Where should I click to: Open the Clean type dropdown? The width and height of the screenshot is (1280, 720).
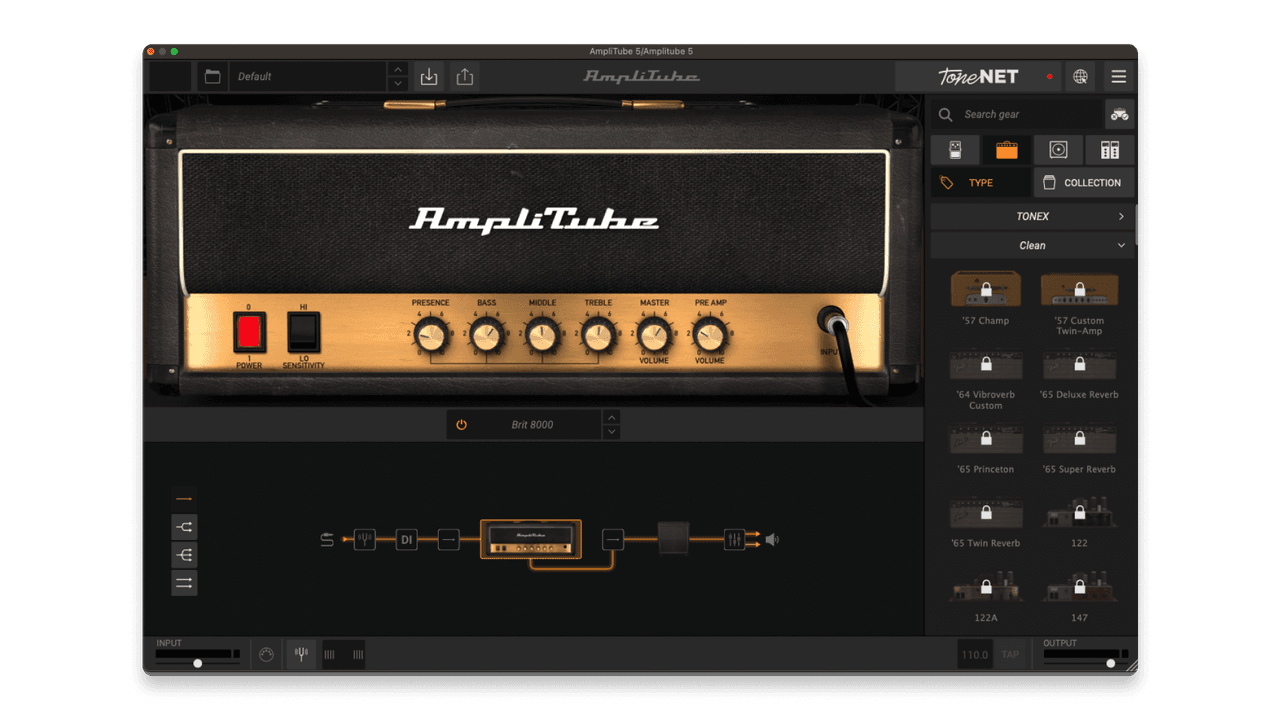tap(1032, 245)
